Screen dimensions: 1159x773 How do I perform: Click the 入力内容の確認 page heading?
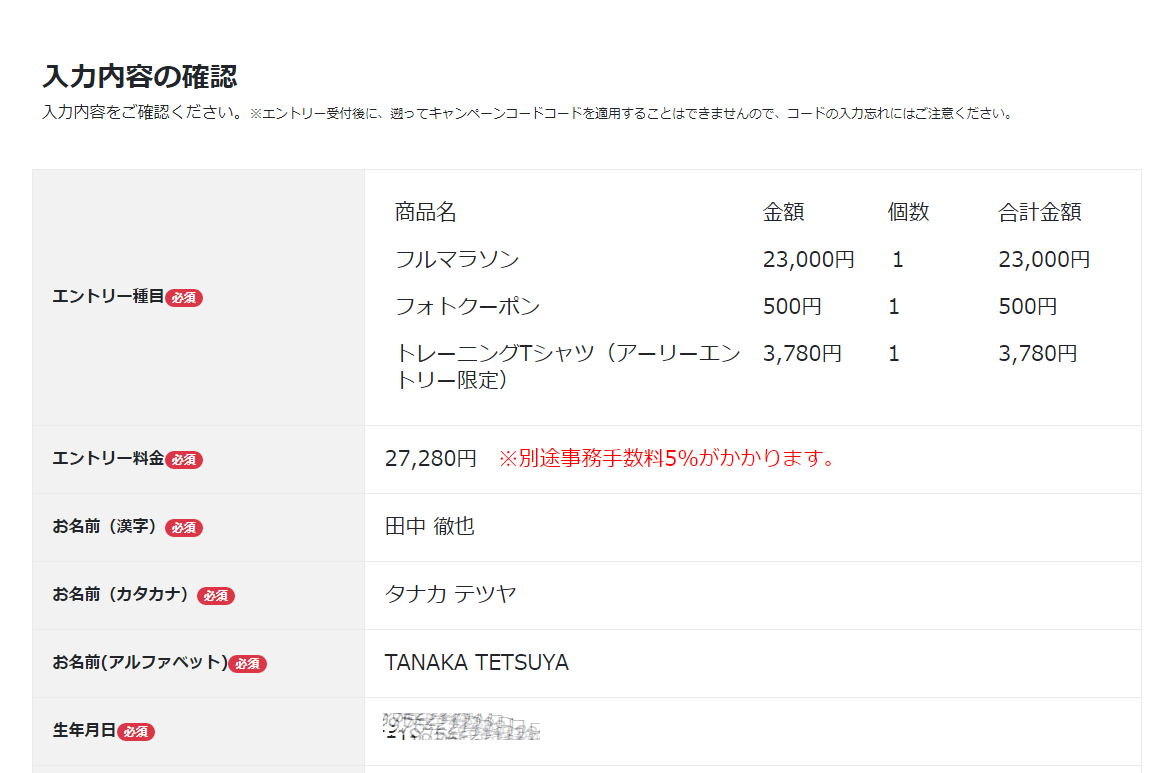click(139, 76)
